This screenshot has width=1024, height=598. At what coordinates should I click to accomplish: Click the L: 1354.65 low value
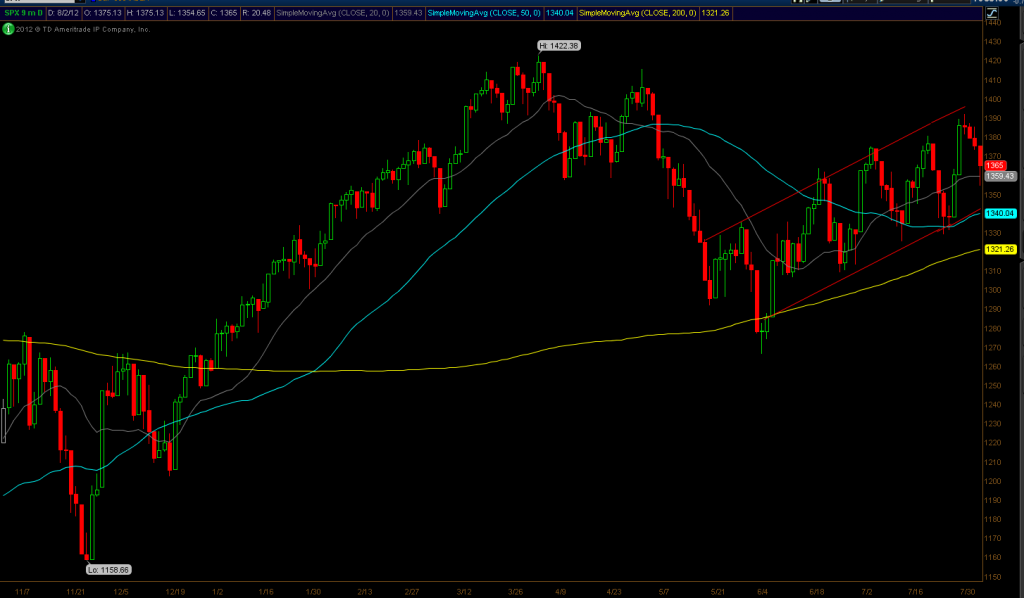[x=188, y=13]
